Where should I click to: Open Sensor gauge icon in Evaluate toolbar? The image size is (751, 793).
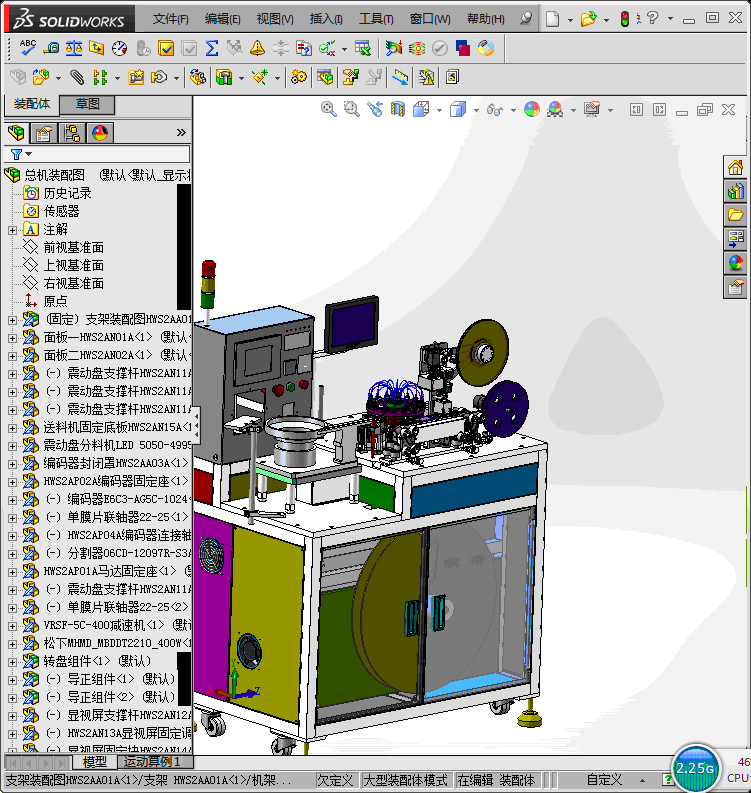120,48
